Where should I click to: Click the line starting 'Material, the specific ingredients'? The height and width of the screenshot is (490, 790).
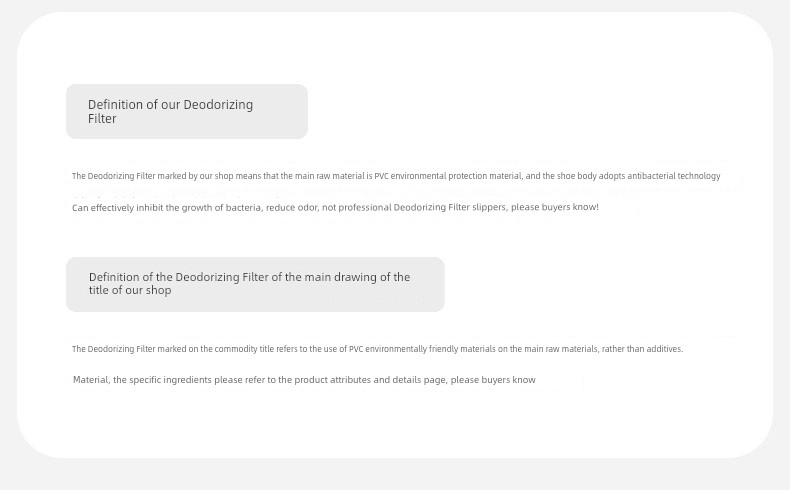[x=304, y=380]
